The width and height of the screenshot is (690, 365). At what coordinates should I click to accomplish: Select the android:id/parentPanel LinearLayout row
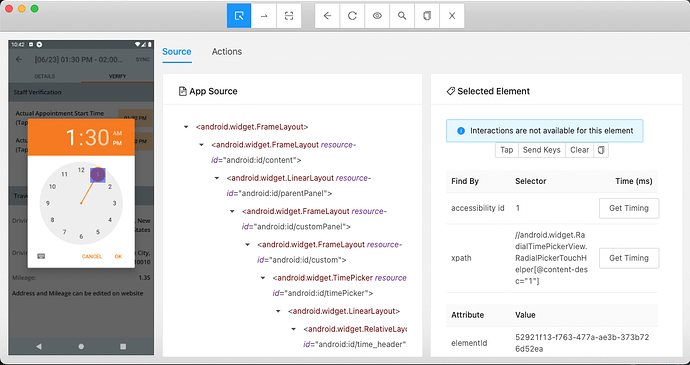pyautogui.click(x=299, y=185)
